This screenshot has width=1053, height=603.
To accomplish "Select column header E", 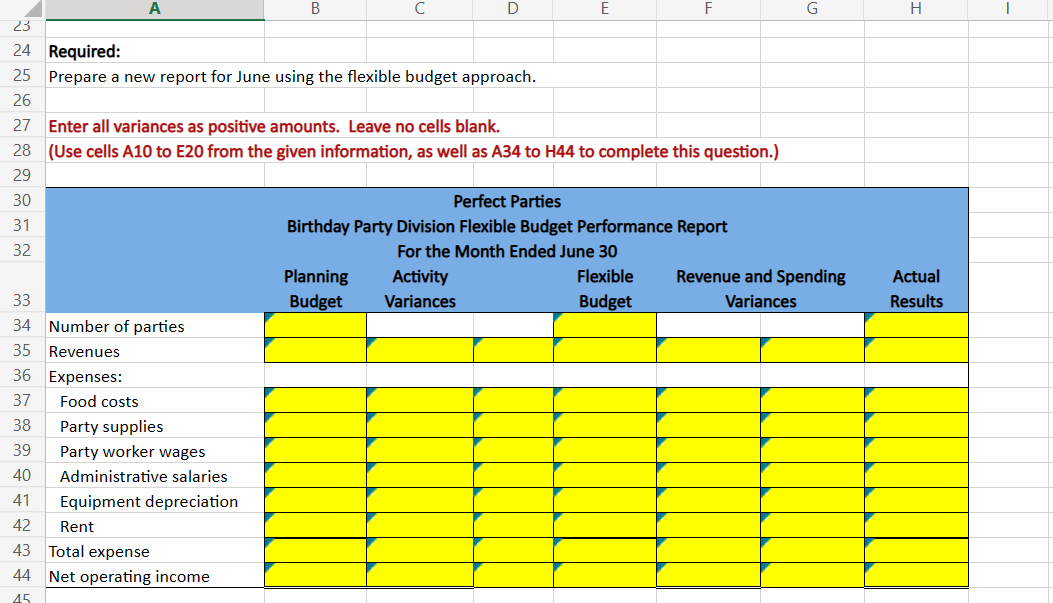I will coord(604,8).
